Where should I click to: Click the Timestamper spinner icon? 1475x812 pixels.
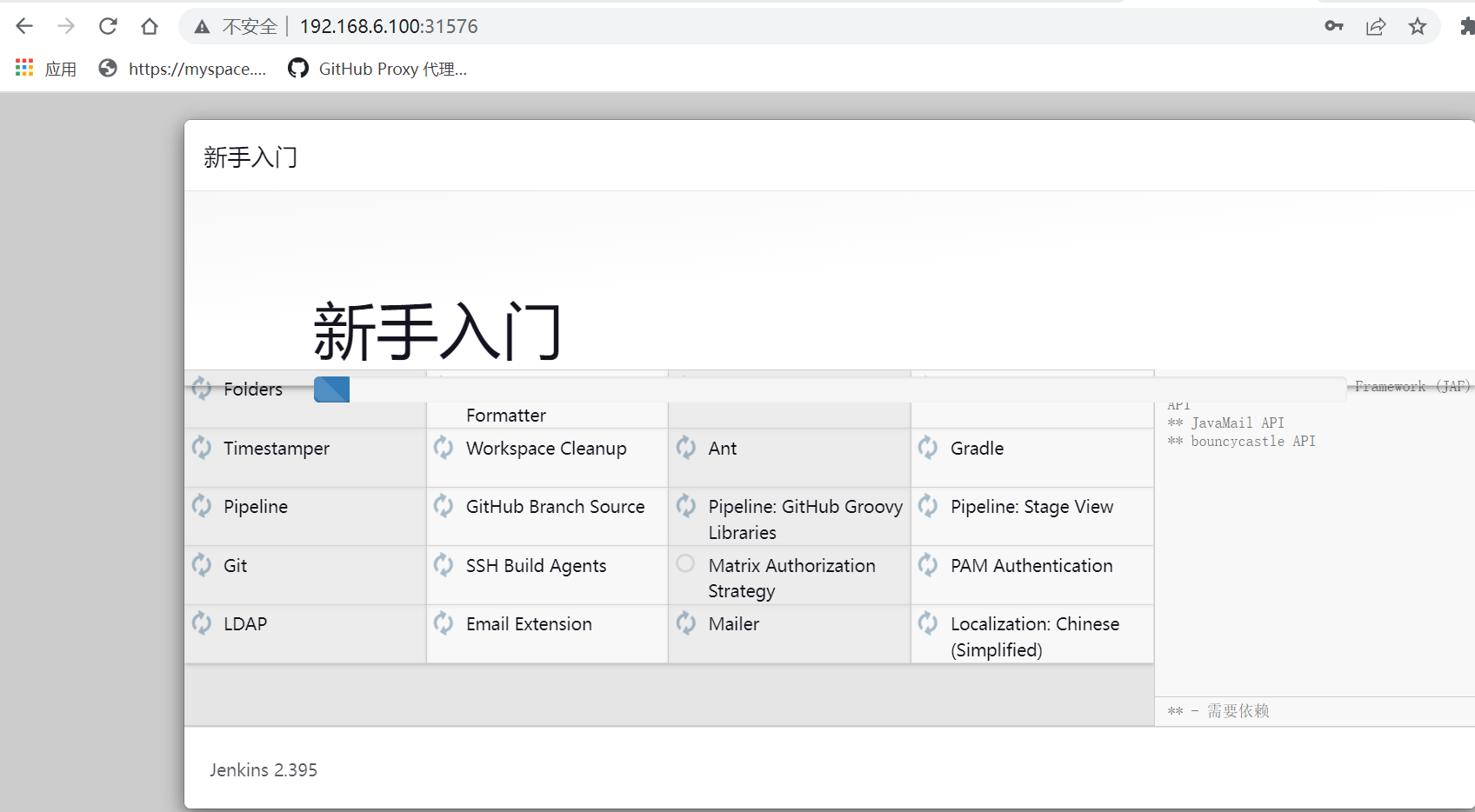point(202,448)
